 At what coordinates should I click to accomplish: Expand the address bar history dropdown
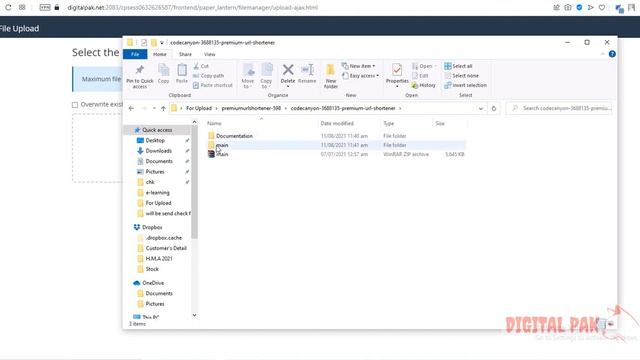point(481,109)
